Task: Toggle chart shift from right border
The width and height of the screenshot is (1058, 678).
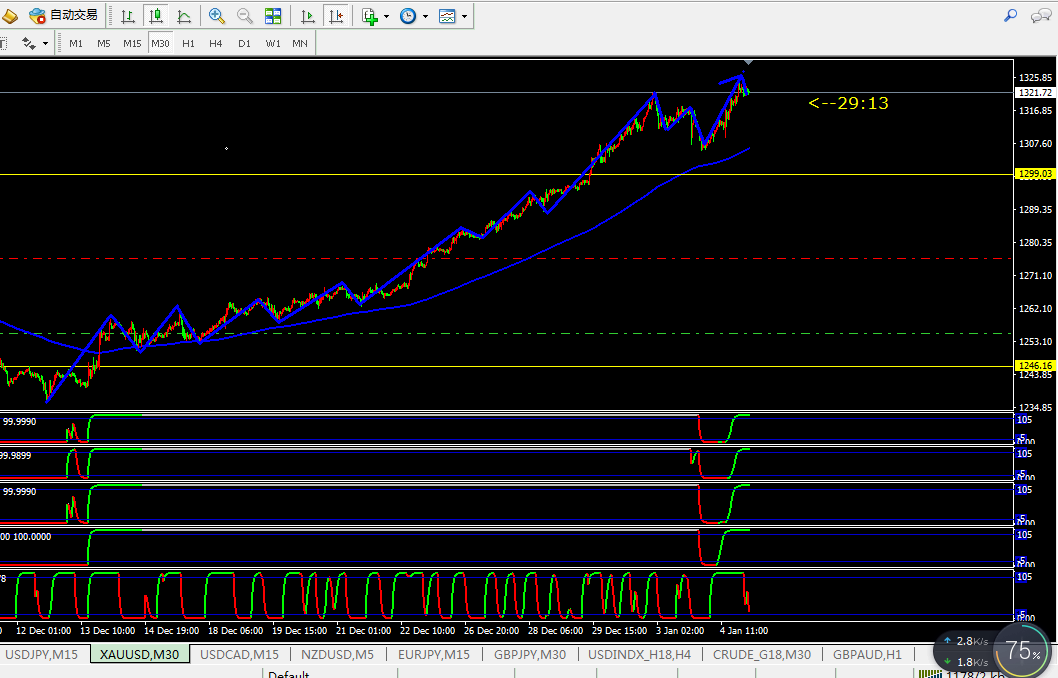Action: 335,16
